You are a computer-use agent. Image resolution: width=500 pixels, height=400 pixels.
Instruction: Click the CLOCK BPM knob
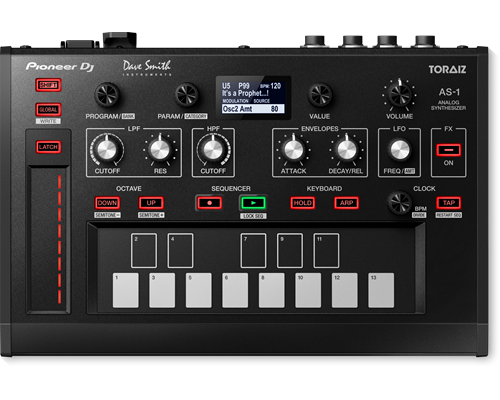click(400, 203)
